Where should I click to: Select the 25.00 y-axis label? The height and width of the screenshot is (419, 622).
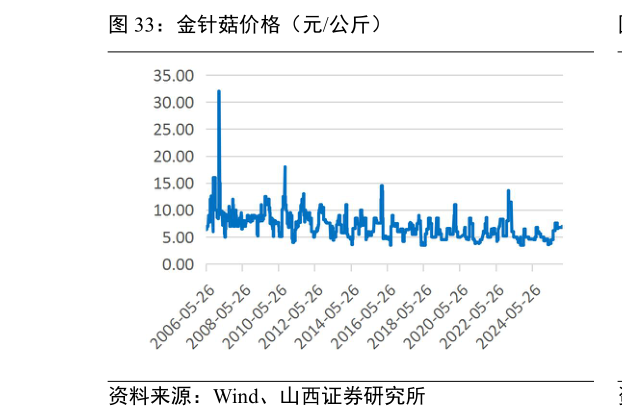coord(173,130)
